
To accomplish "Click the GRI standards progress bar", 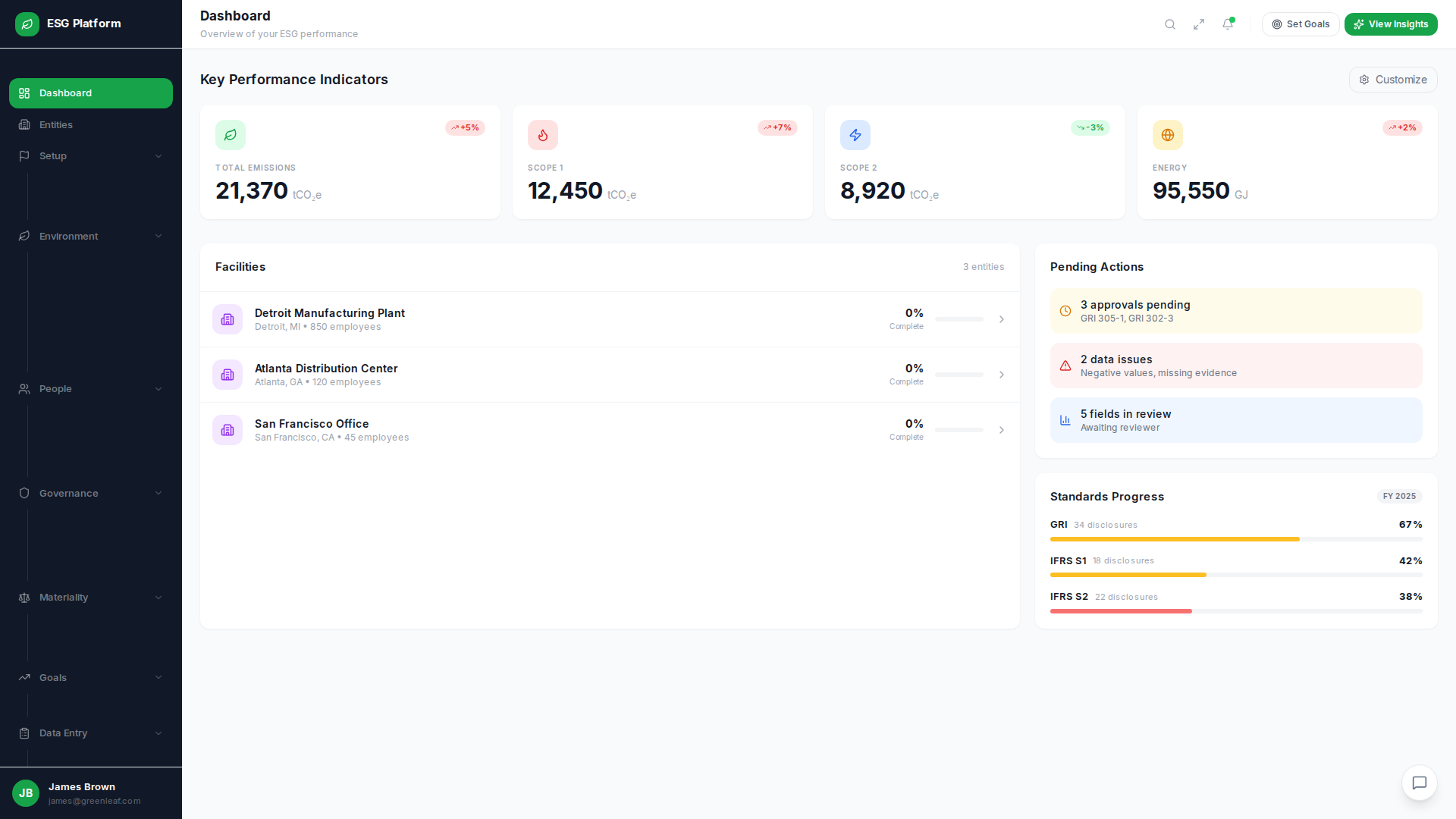I will tap(1236, 539).
